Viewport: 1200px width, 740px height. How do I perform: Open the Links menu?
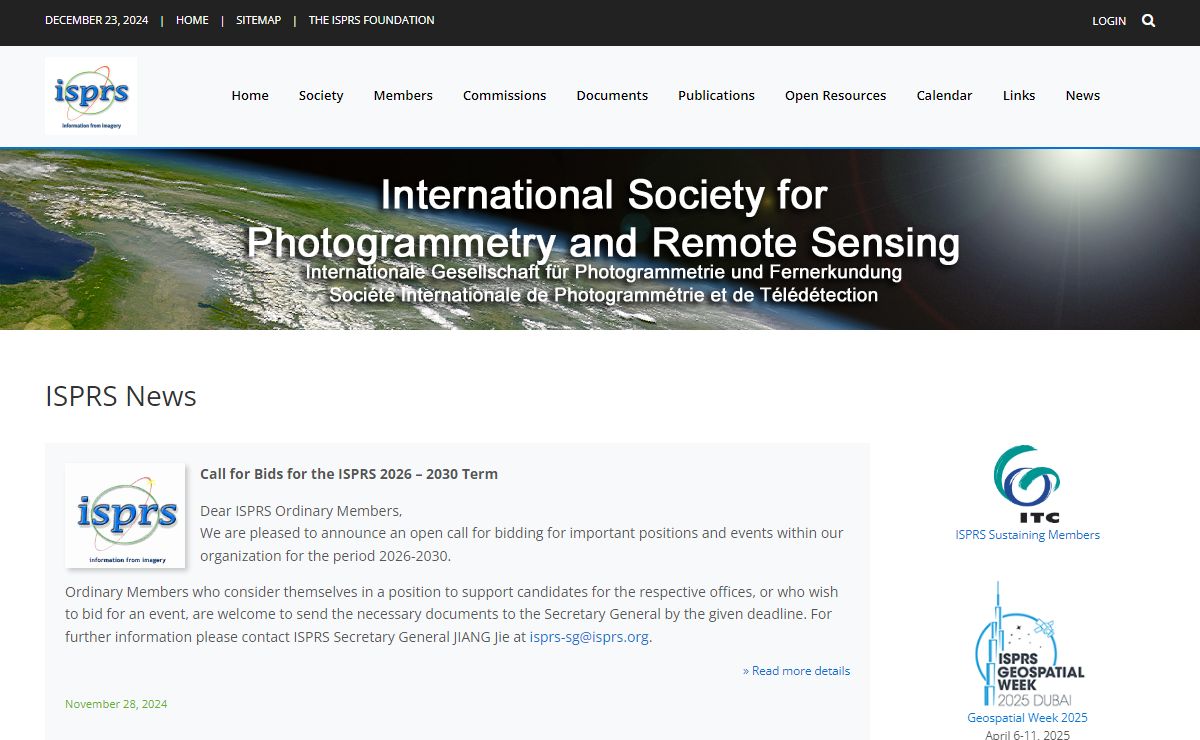click(1019, 96)
